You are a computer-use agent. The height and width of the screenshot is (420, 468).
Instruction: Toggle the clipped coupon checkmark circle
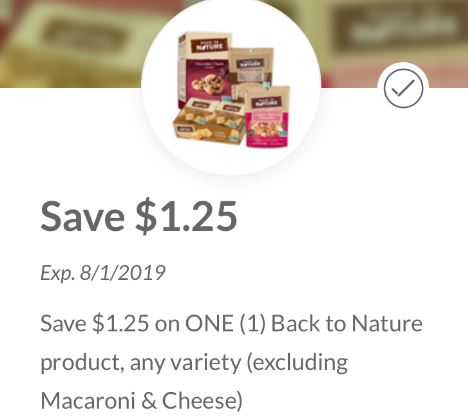pyautogui.click(x=403, y=88)
